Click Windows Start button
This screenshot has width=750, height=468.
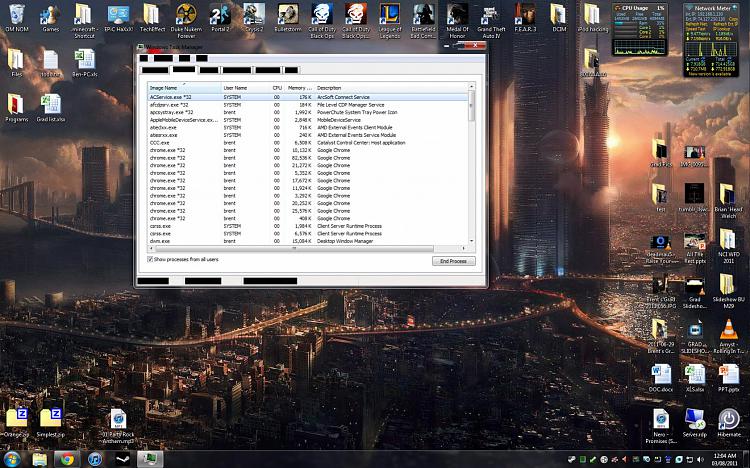[x=11, y=459]
